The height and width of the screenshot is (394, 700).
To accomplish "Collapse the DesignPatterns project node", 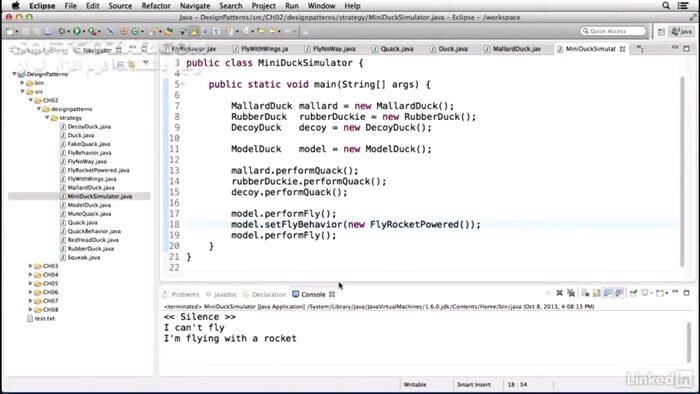I will [14, 74].
